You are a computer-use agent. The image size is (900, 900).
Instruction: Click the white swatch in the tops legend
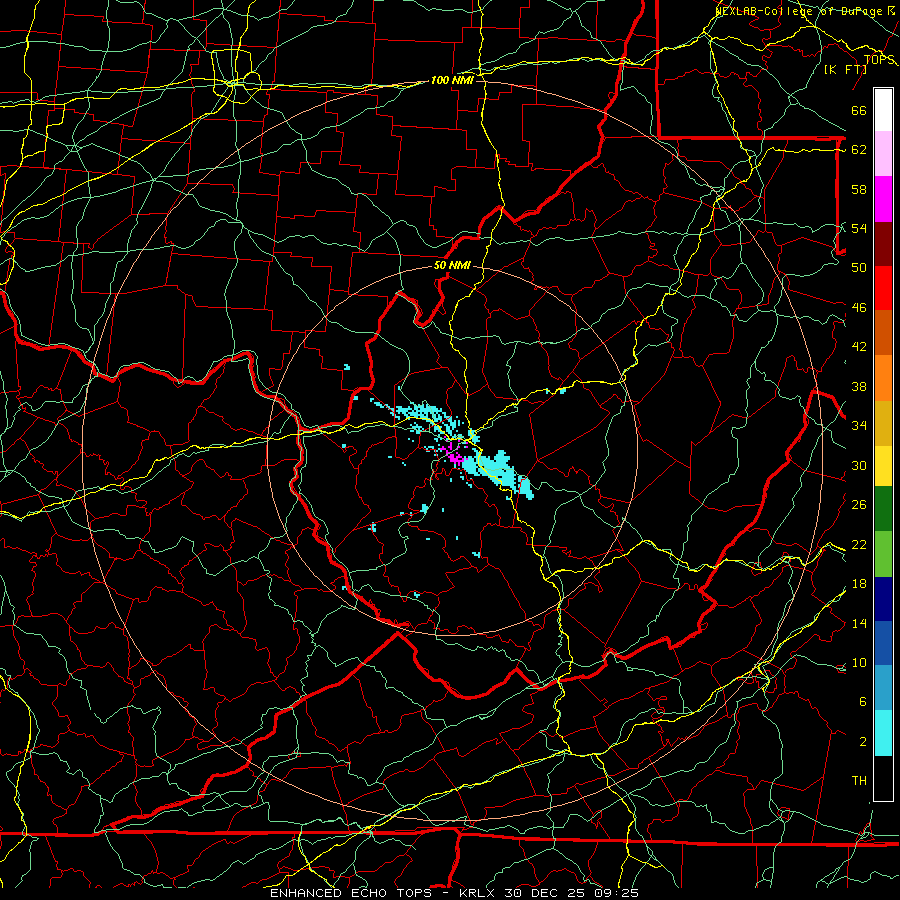click(x=883, y=110)
